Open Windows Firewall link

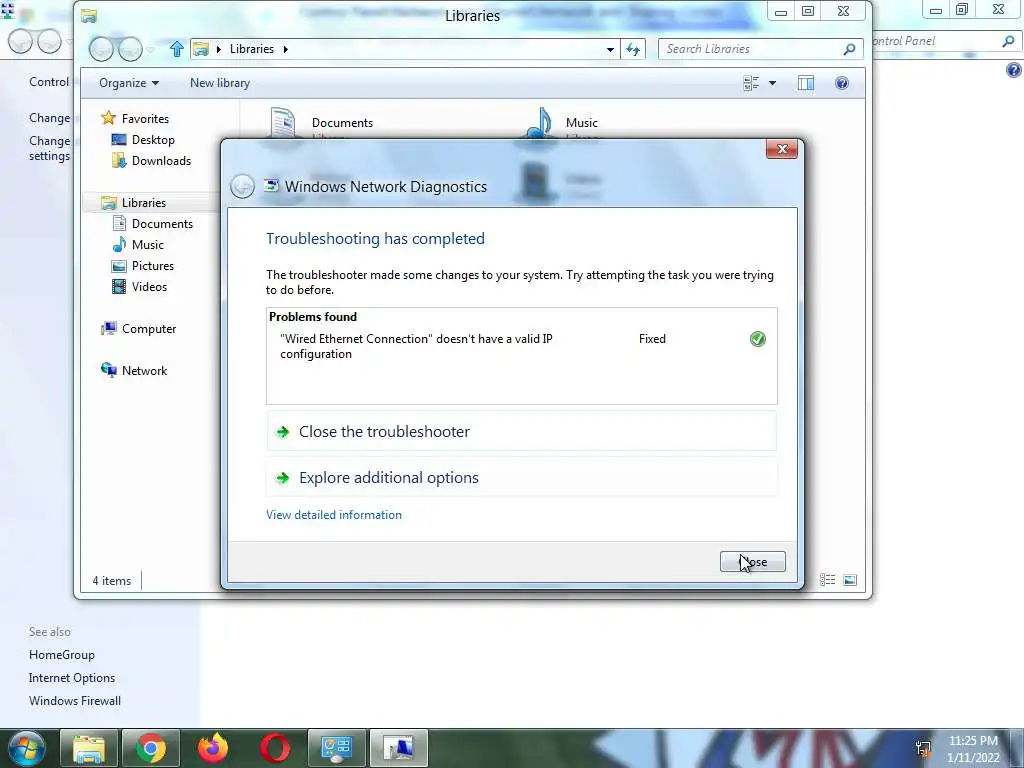74,701
